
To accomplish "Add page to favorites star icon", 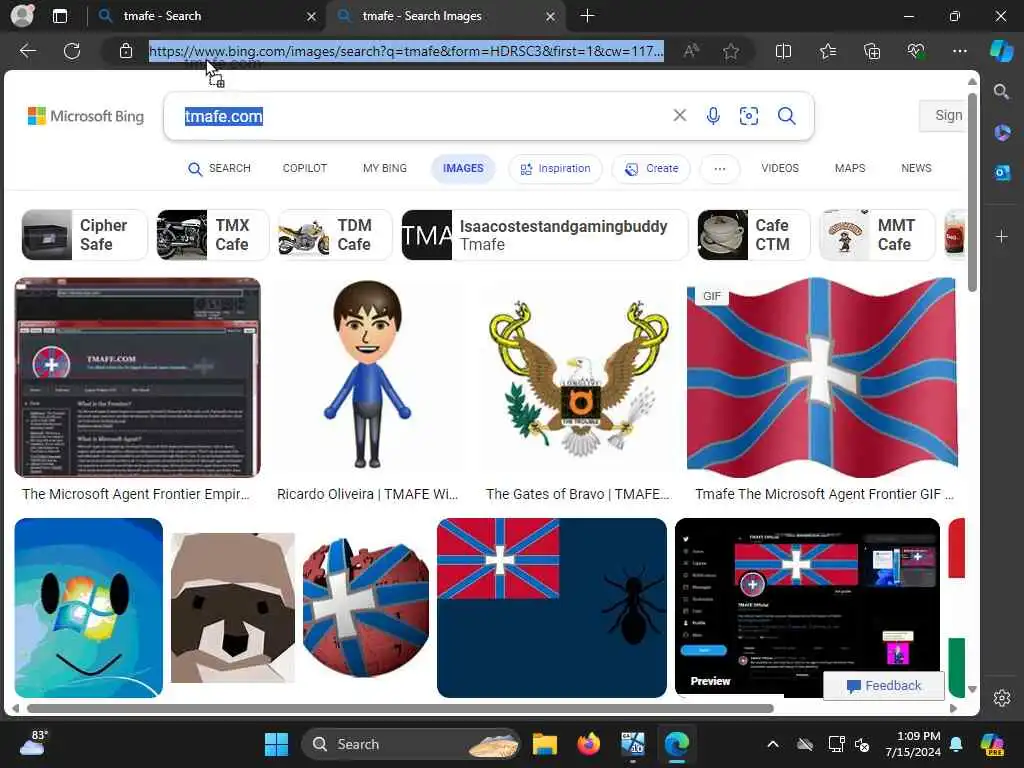I will pyautogui.click(x=731, y=51).
